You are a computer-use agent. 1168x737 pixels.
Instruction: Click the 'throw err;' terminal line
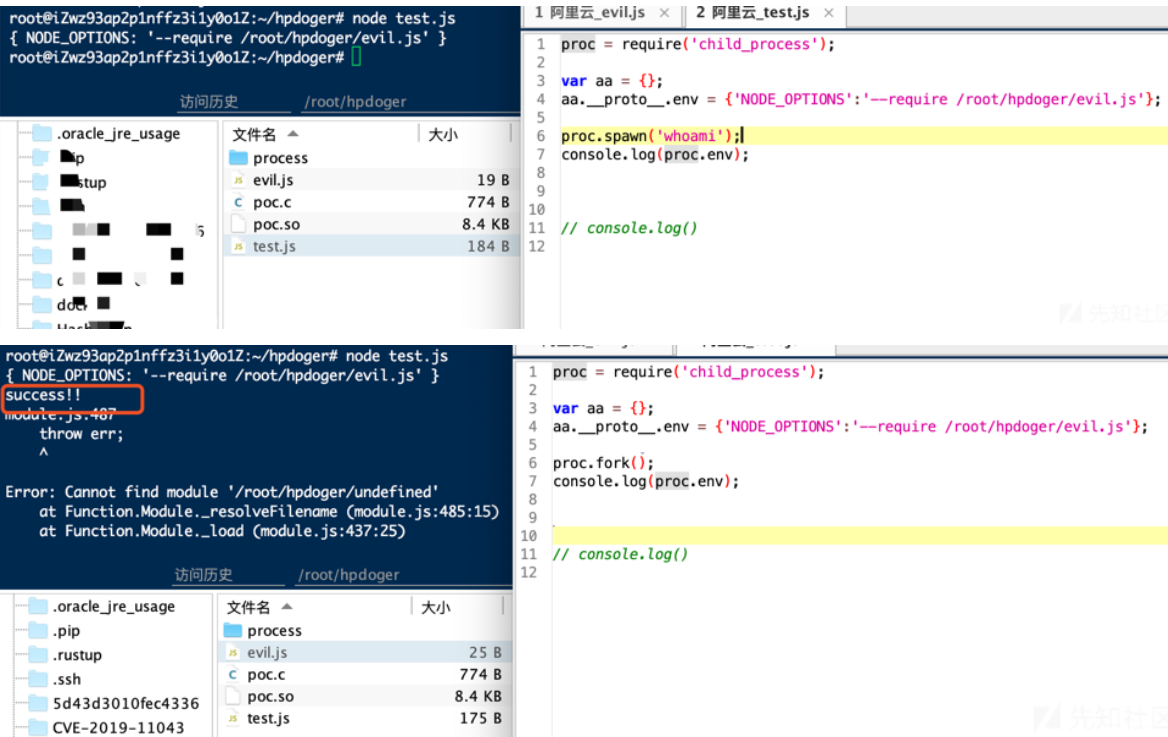[x=82, y=434]
